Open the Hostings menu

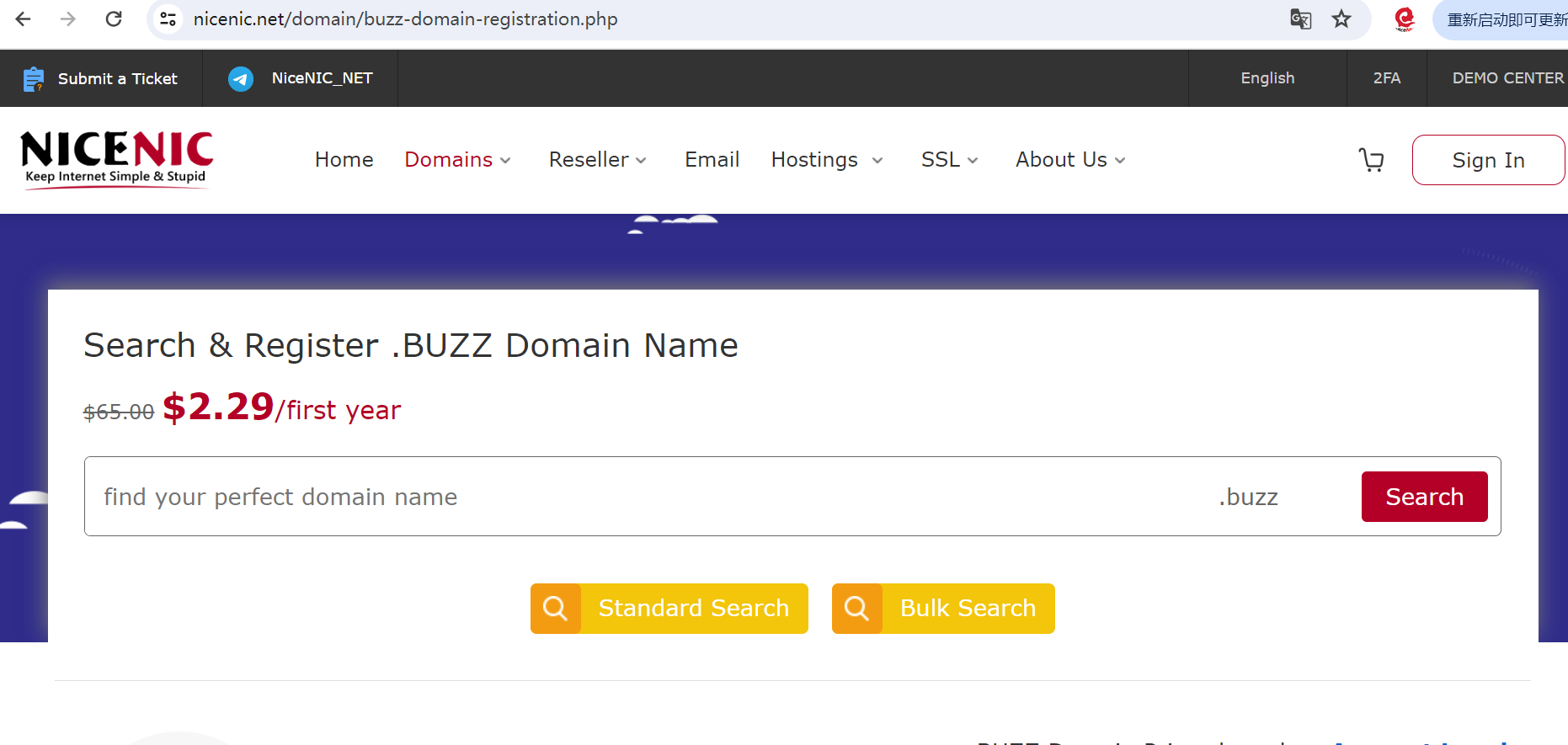(814, 160)
